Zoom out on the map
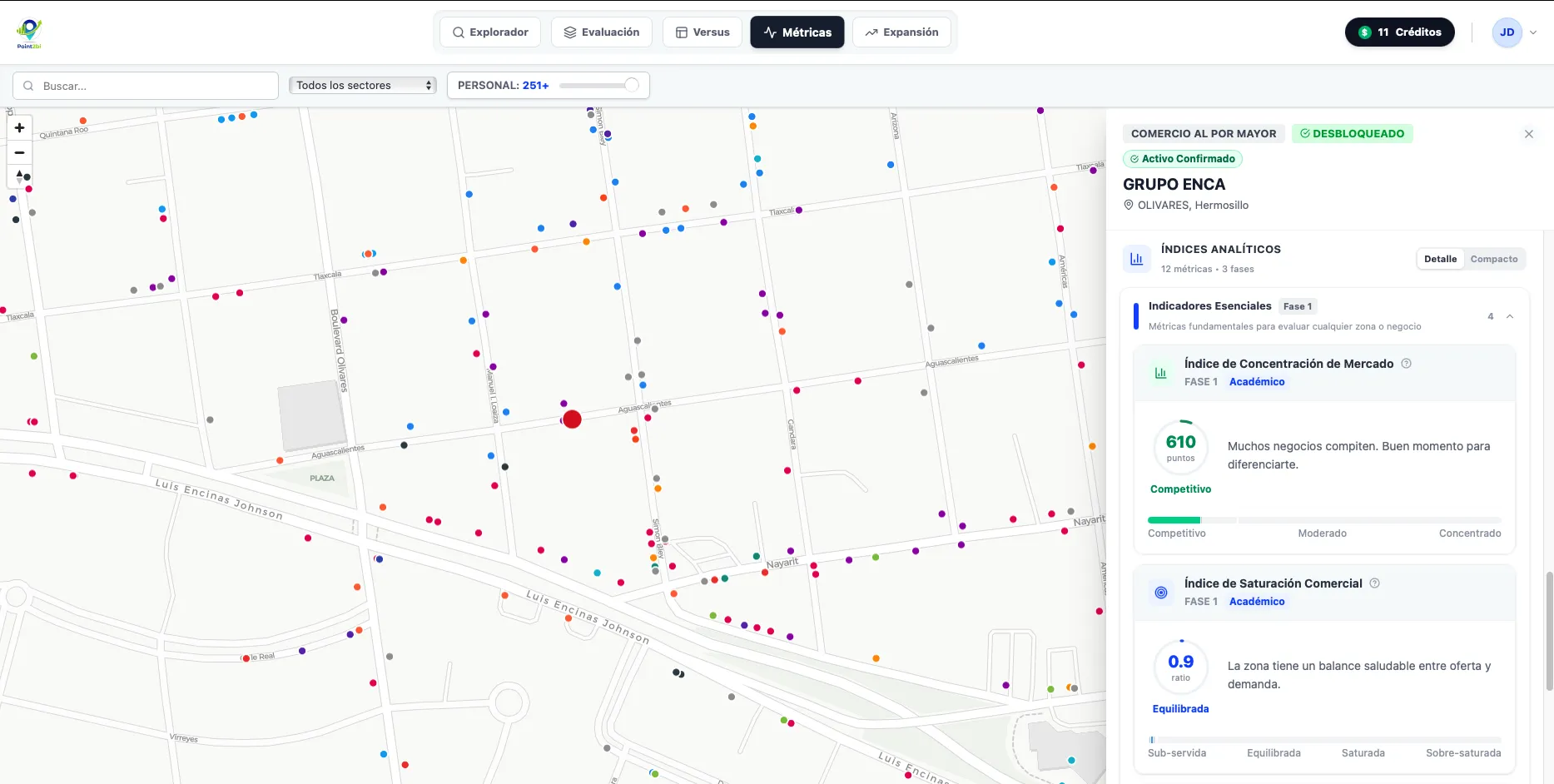Screen dimensions: 1554x784 click(19, 153)
